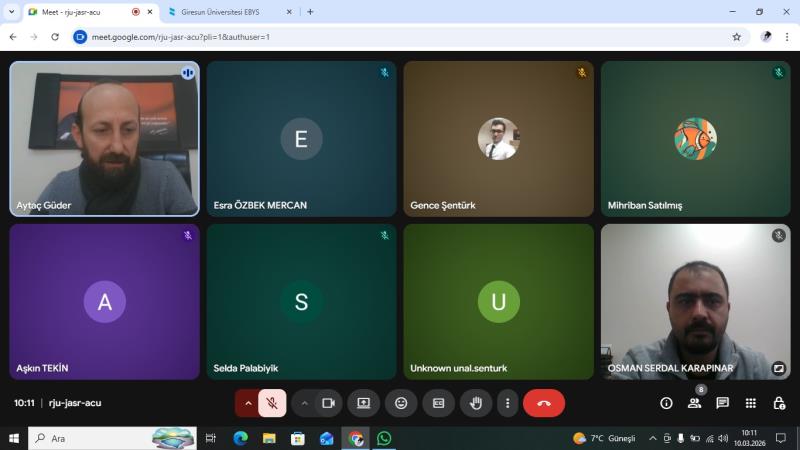Show hidden system tray icons

point(653,438)
